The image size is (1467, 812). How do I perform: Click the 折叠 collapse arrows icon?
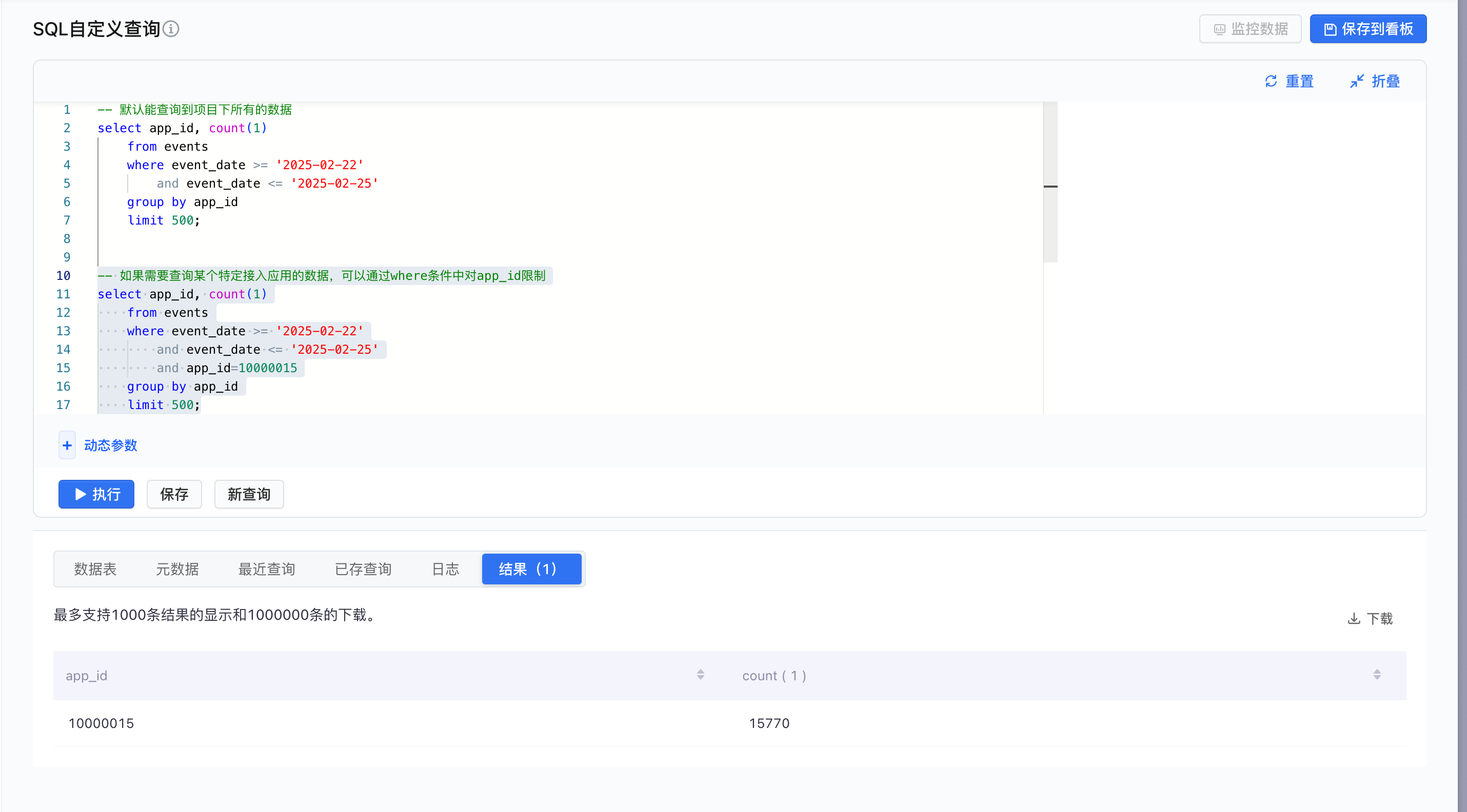click(1357, 82)
